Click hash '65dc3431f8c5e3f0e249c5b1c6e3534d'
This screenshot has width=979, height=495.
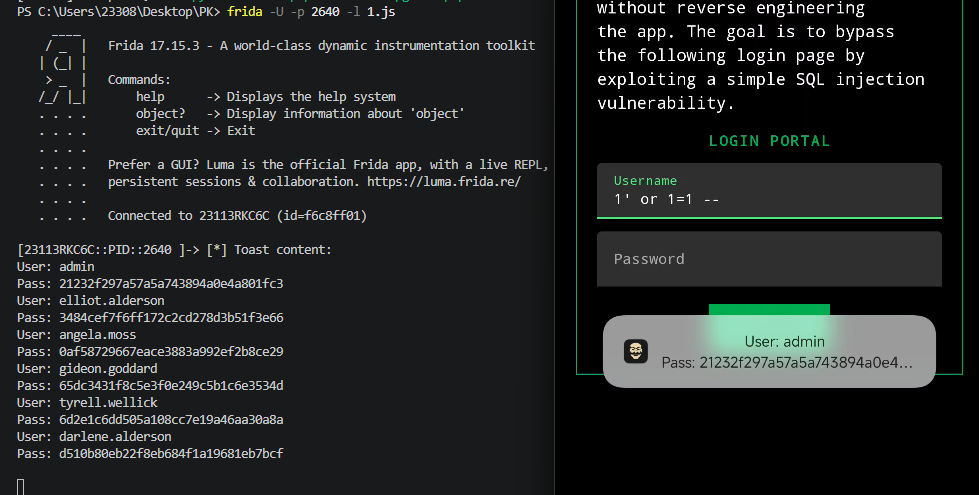[x=171, y=386]
